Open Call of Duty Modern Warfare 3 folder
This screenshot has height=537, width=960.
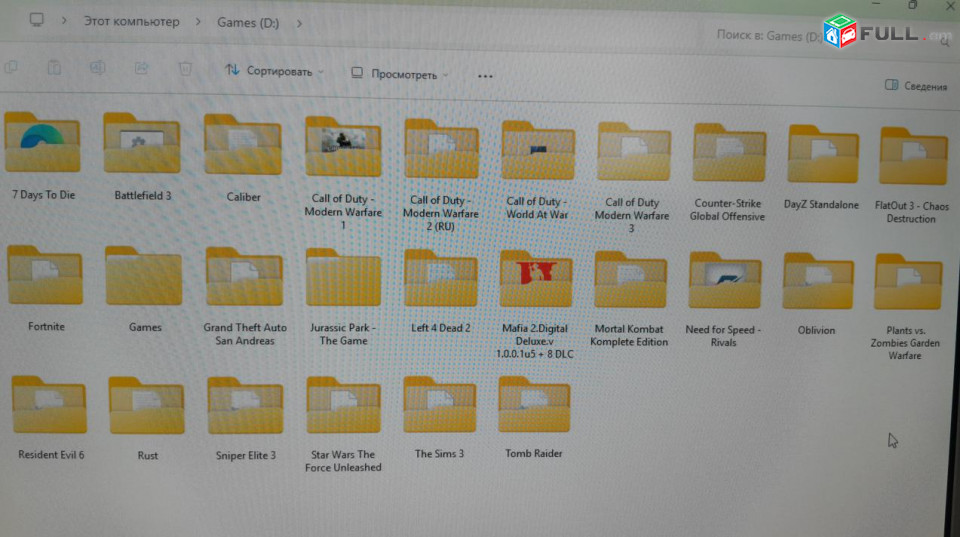pos(634,152)
